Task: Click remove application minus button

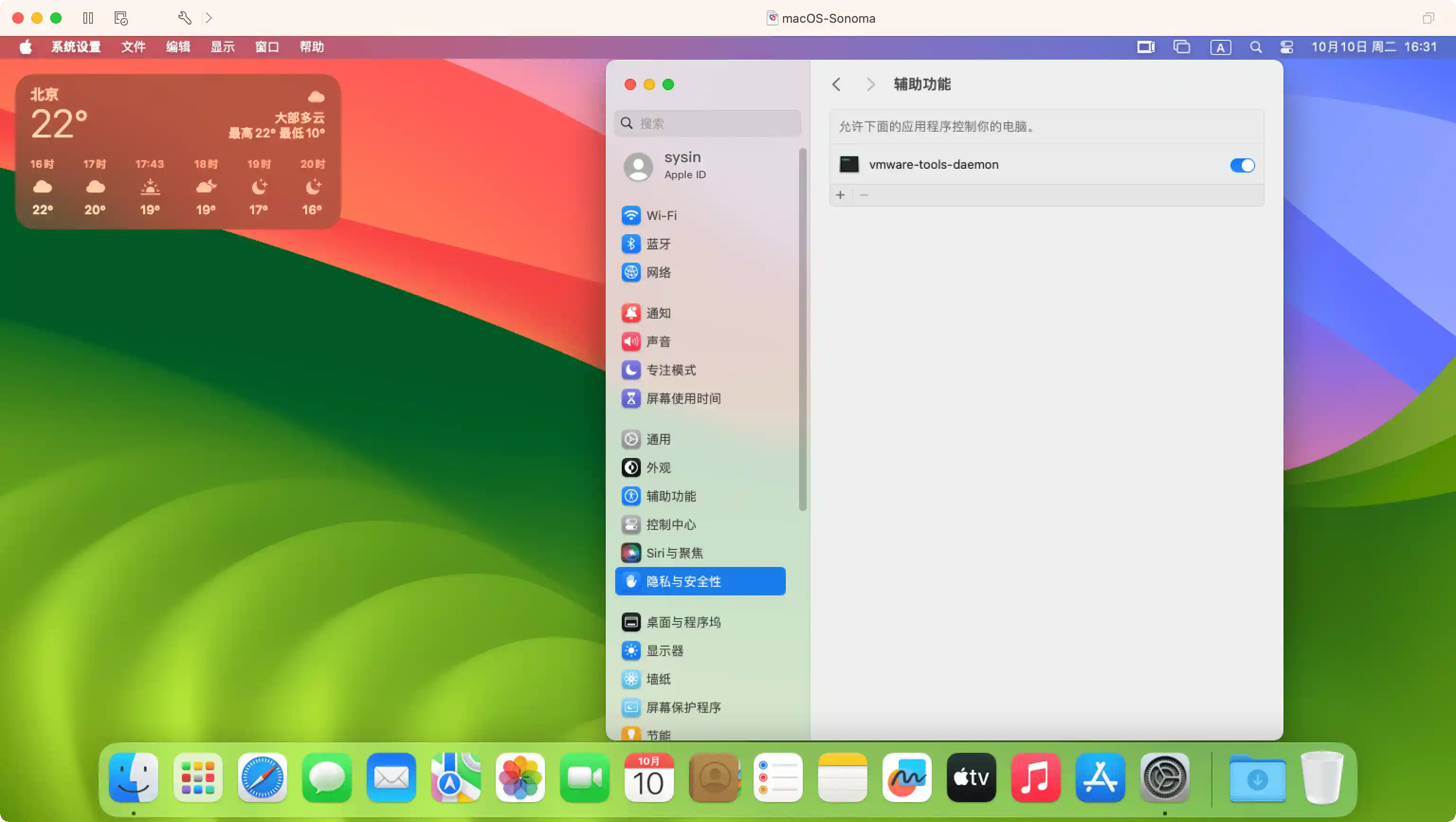Action: [864, 194]
